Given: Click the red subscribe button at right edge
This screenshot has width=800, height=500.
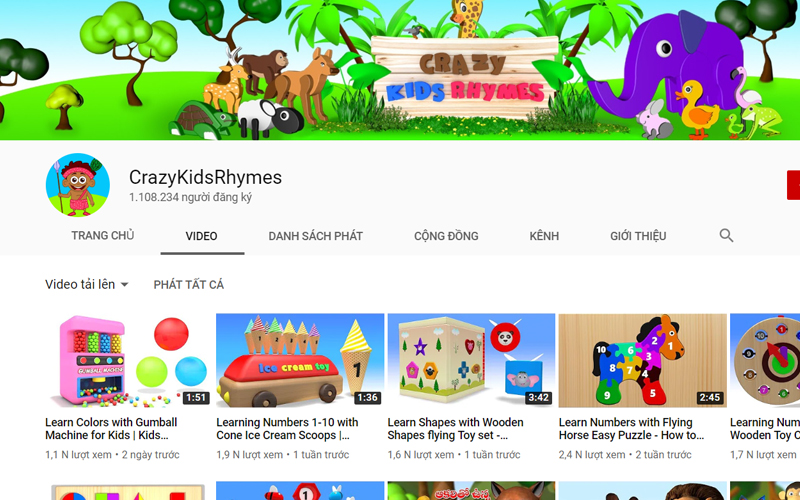Looking at the screenshot, I should click(793, 185).
